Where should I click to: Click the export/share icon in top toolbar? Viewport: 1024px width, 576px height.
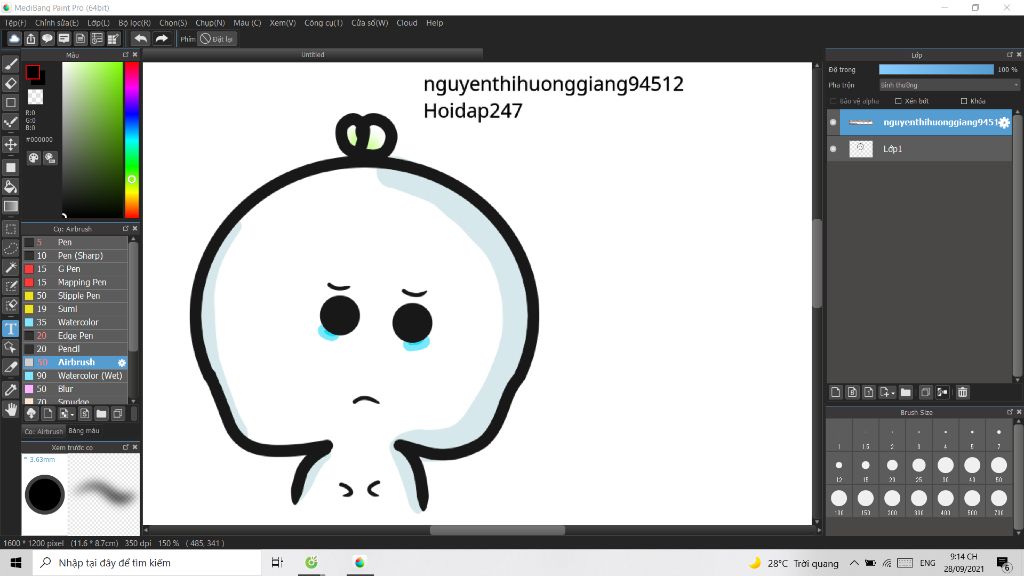tap(31, 39)
